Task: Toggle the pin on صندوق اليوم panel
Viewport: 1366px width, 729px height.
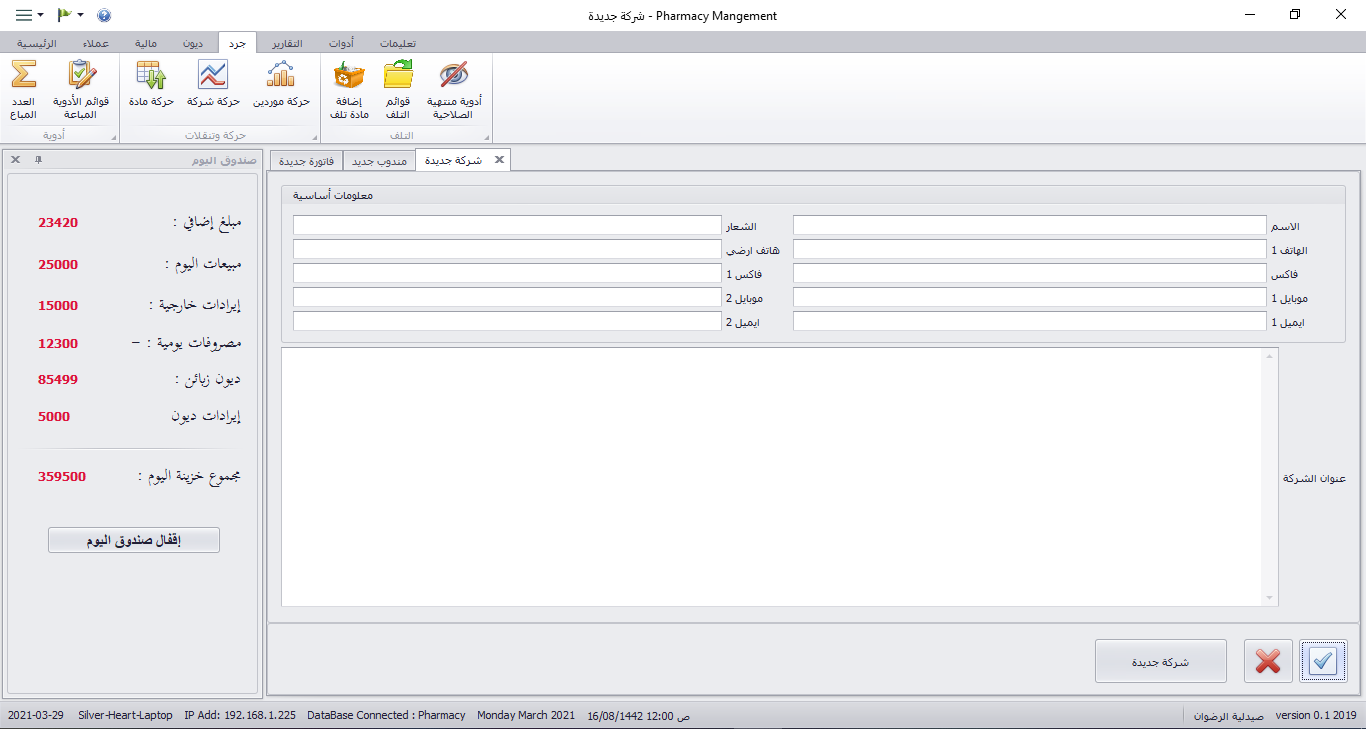Action: [x=38, y=160]
